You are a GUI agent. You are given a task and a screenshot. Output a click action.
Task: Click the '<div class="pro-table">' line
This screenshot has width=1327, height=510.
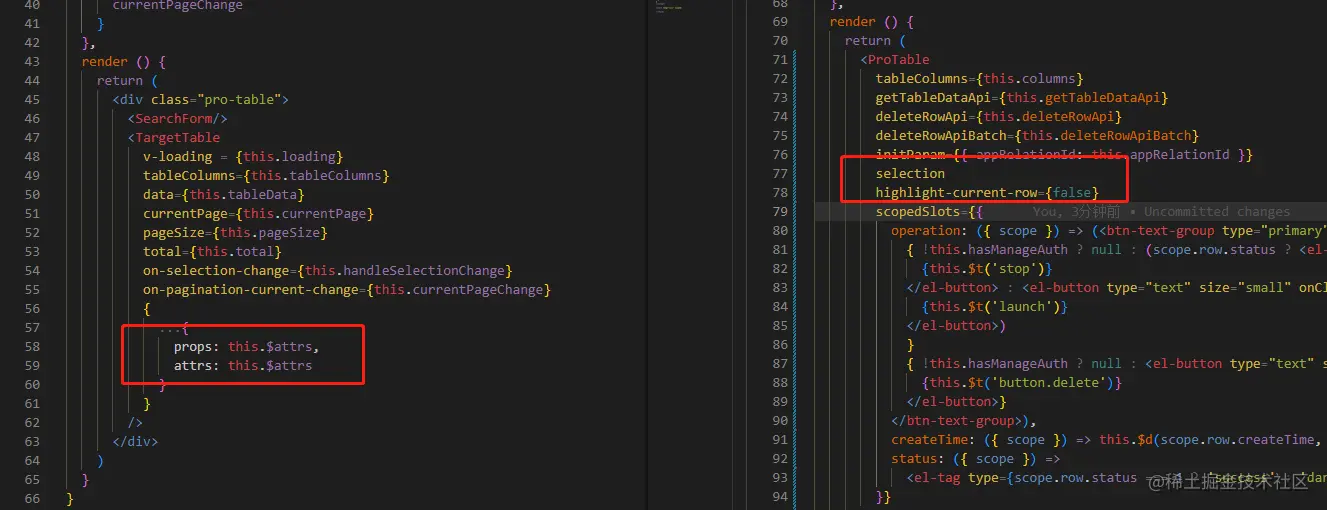point(201,99)
